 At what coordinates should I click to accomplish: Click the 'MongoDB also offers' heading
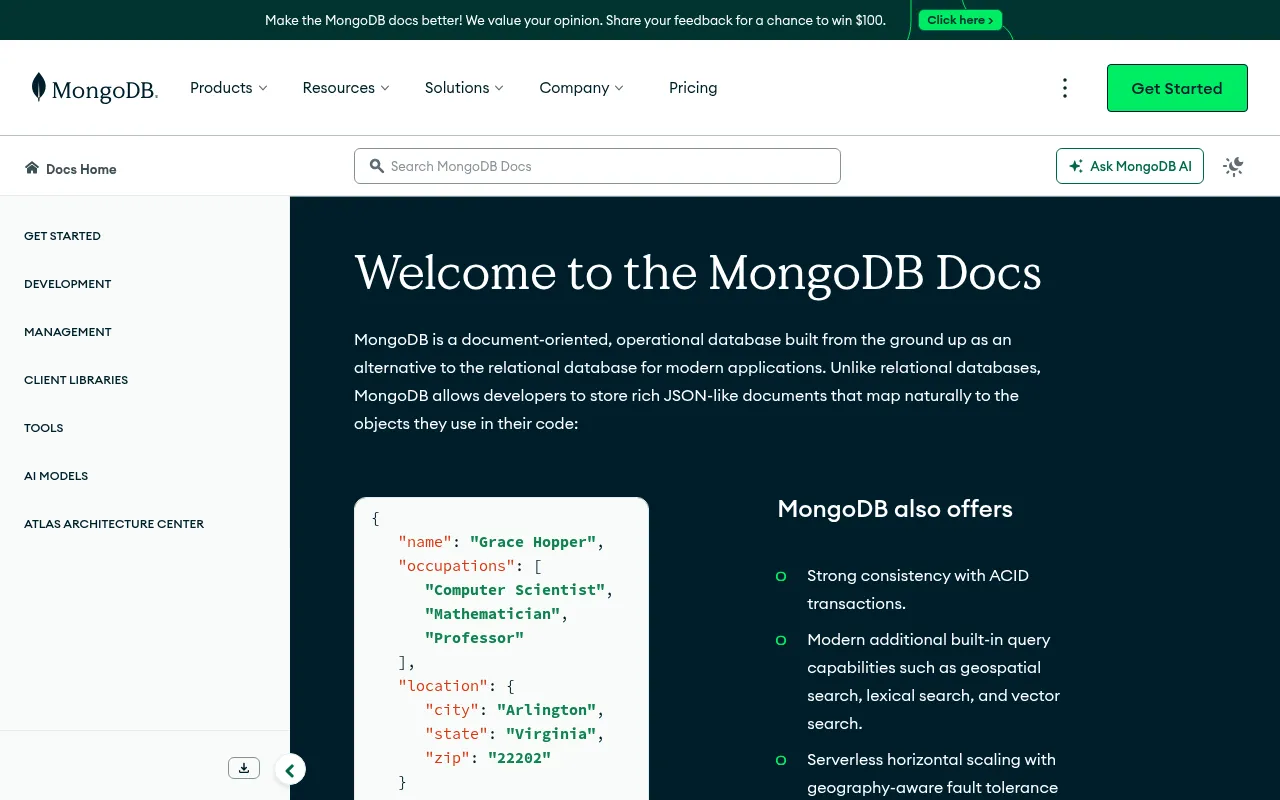pos(895,509)
